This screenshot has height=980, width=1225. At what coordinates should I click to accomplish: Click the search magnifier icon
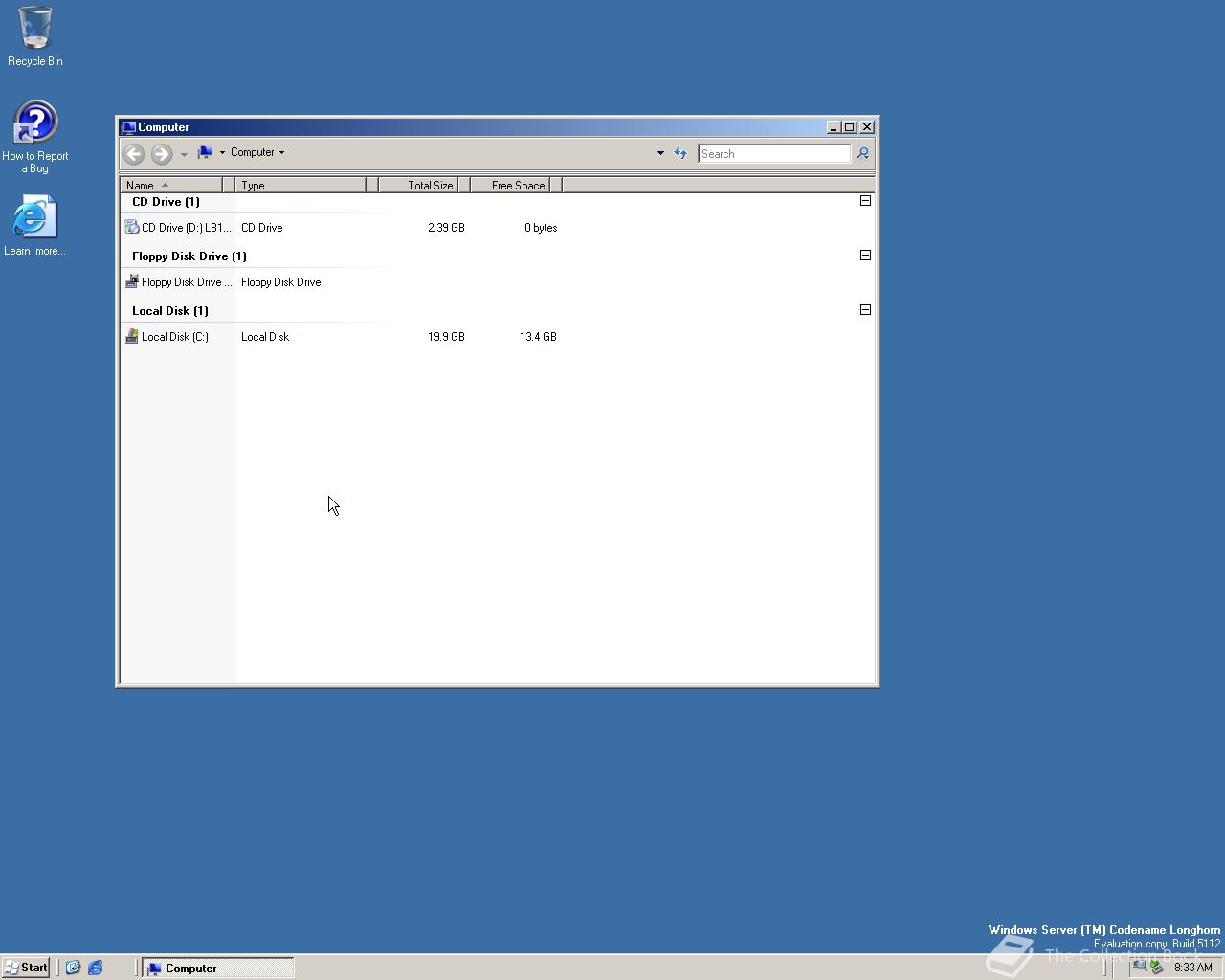[862, 153]
